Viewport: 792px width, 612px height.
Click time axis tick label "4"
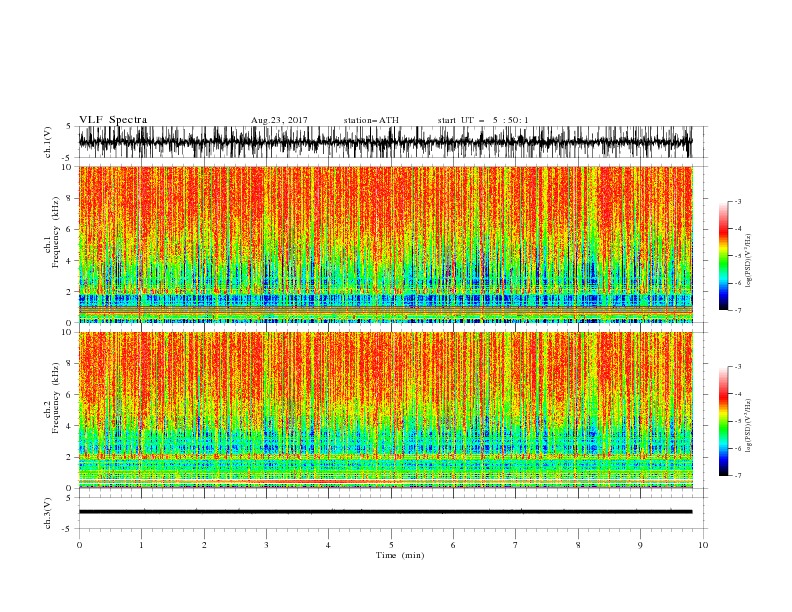click(329, 545)
